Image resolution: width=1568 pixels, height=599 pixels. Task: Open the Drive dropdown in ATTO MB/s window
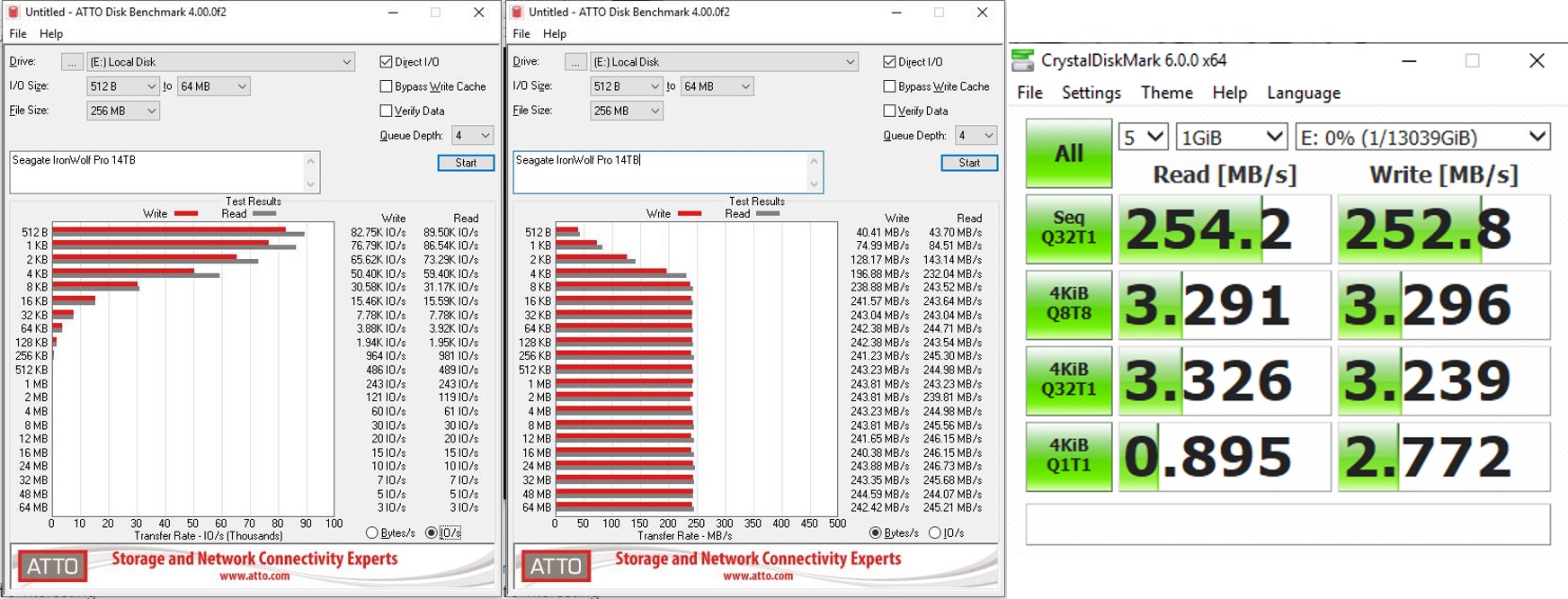point(725,62)
